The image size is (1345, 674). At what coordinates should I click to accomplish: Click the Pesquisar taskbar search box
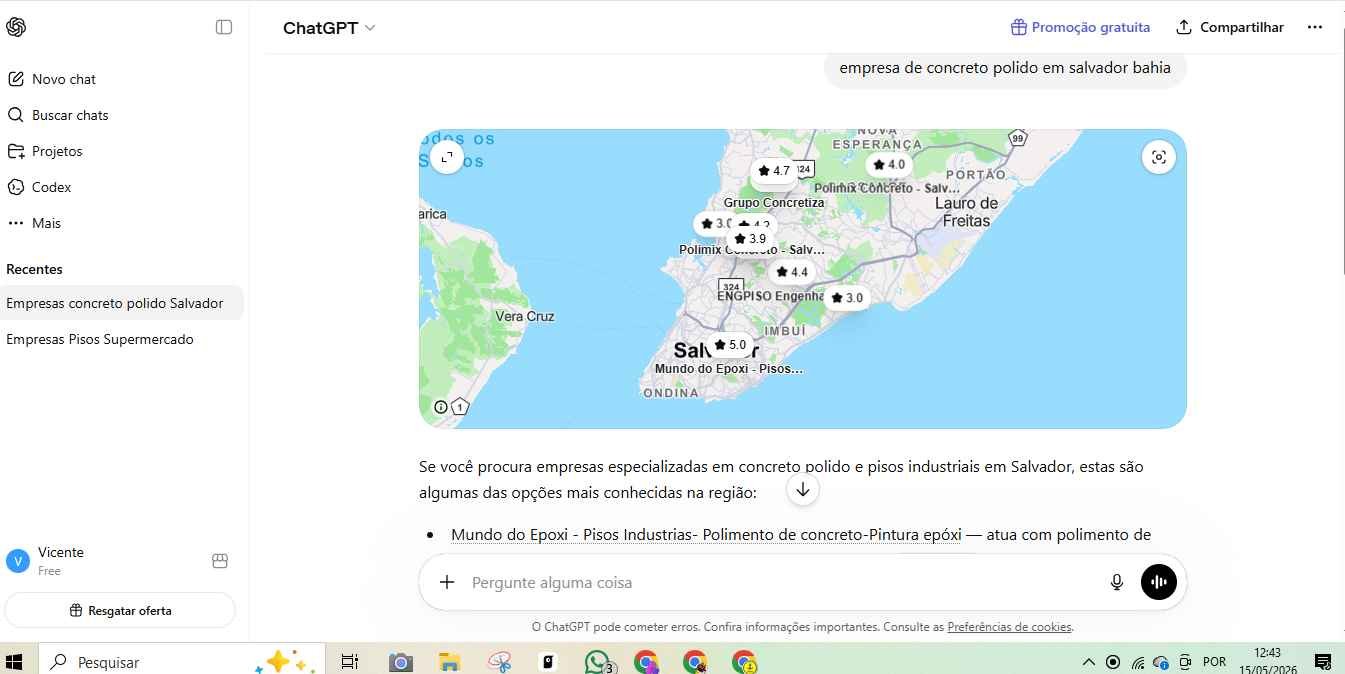[180, 661]
